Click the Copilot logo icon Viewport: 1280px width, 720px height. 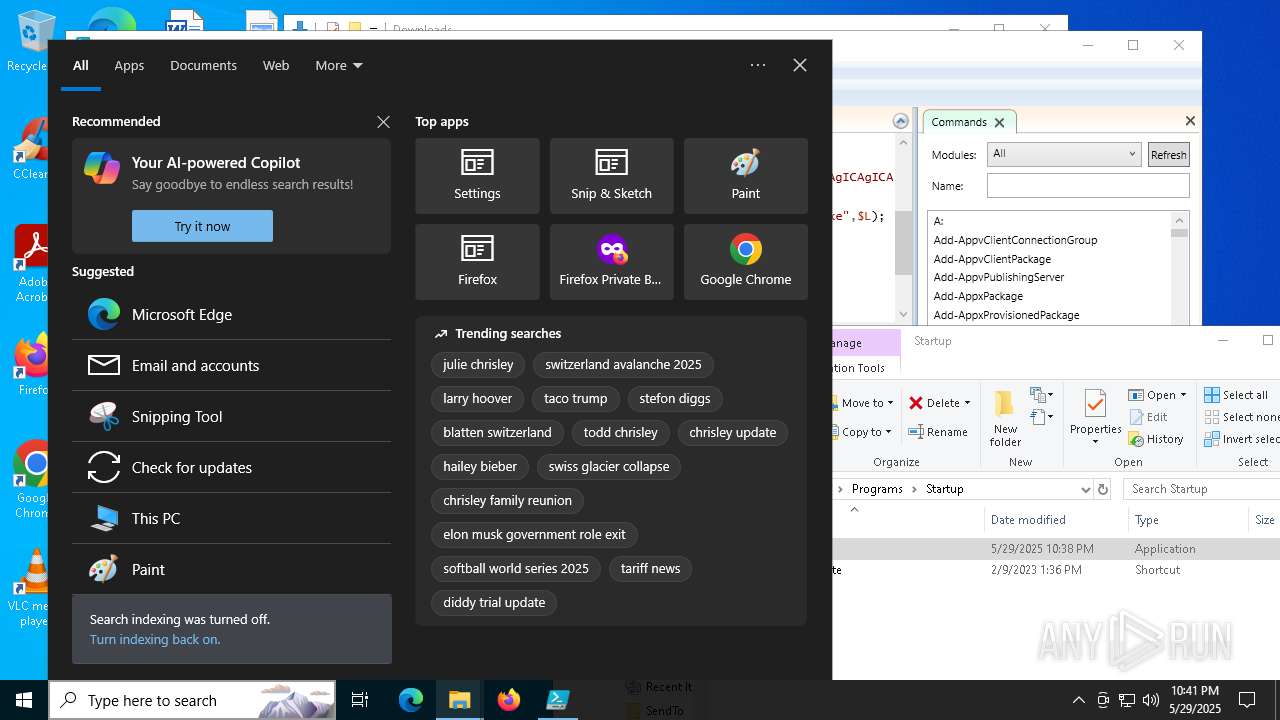click(x=102, y=167)
